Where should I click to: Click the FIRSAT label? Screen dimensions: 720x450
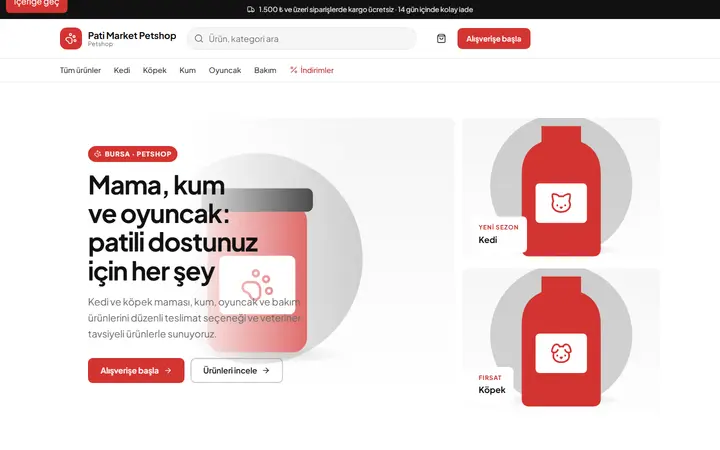tap(490, 377)
